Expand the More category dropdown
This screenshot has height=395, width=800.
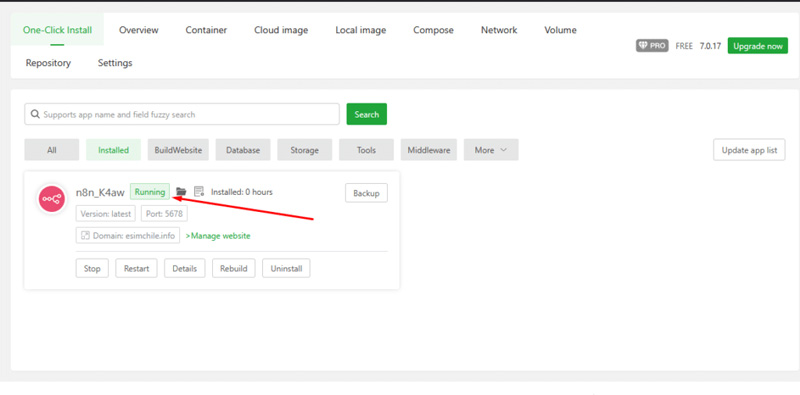491,150
